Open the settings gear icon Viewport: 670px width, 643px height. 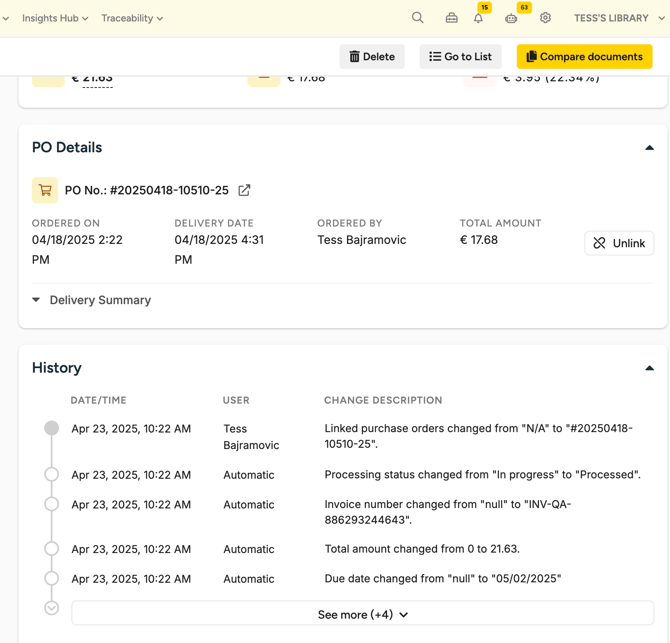tap(545, 18)
